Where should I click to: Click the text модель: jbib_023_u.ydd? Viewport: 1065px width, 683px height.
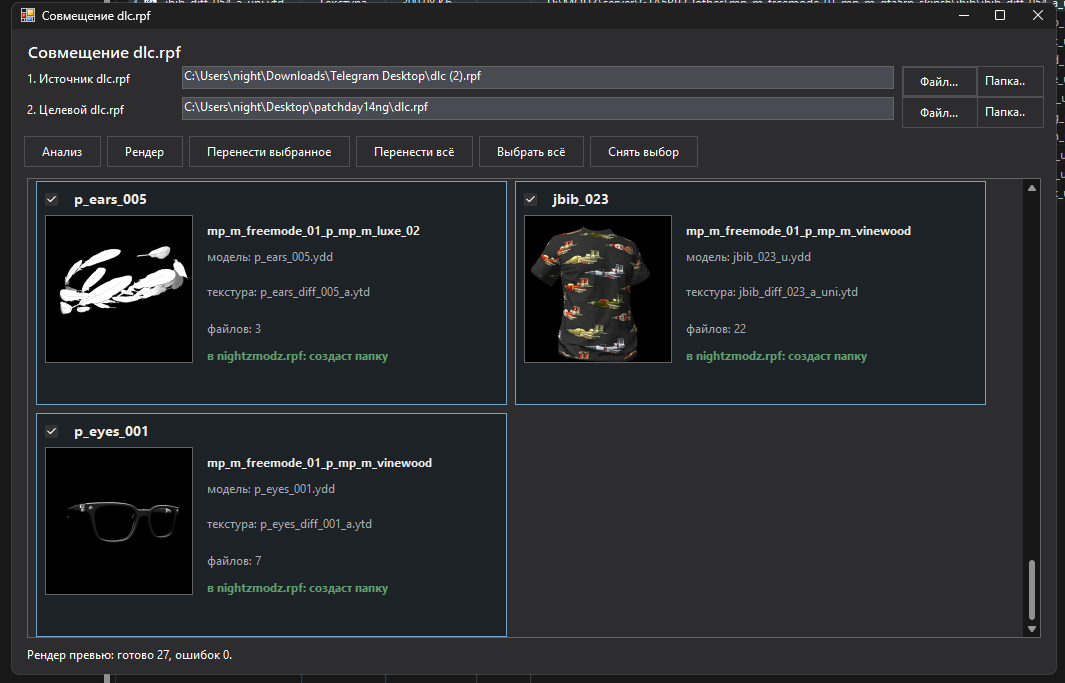[x=748, y=257]
